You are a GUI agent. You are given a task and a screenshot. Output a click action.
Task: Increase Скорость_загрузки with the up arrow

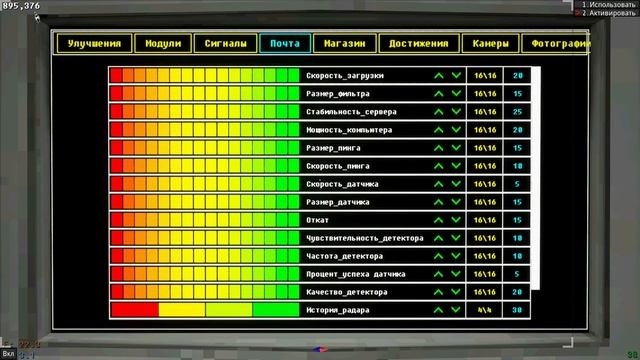tap(439, 76)
